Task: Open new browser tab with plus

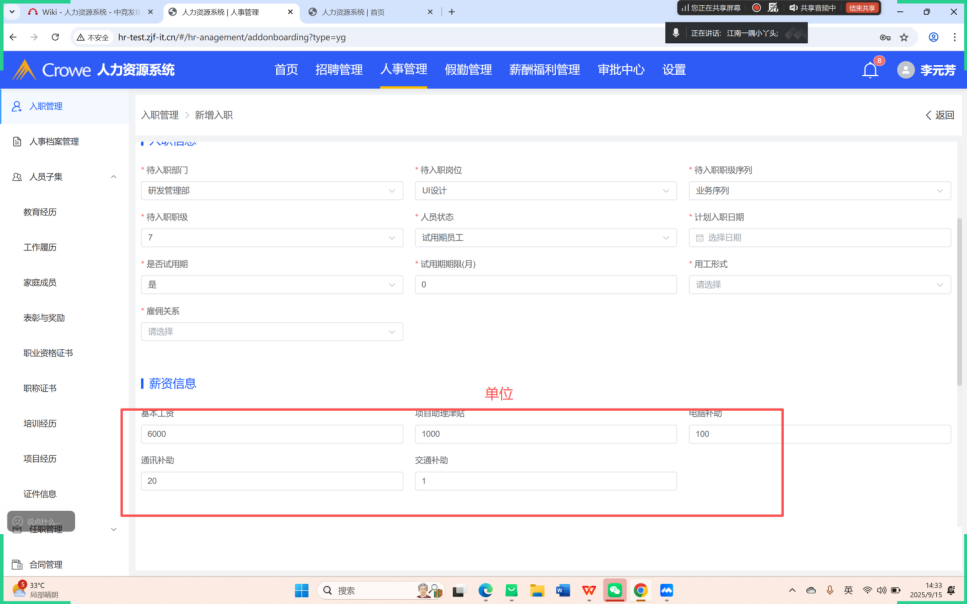Action: [451, 12]
